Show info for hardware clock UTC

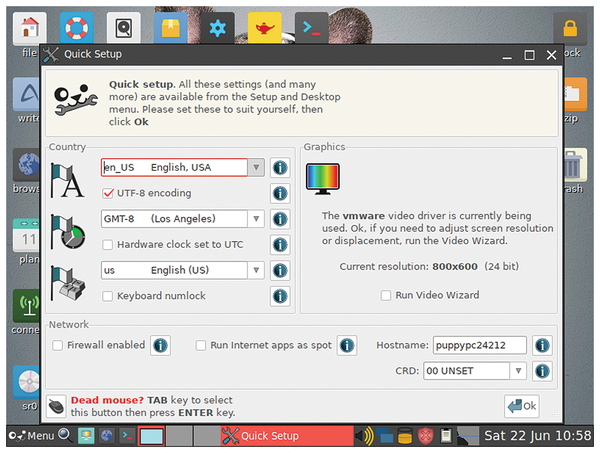(x=280, y=244)
